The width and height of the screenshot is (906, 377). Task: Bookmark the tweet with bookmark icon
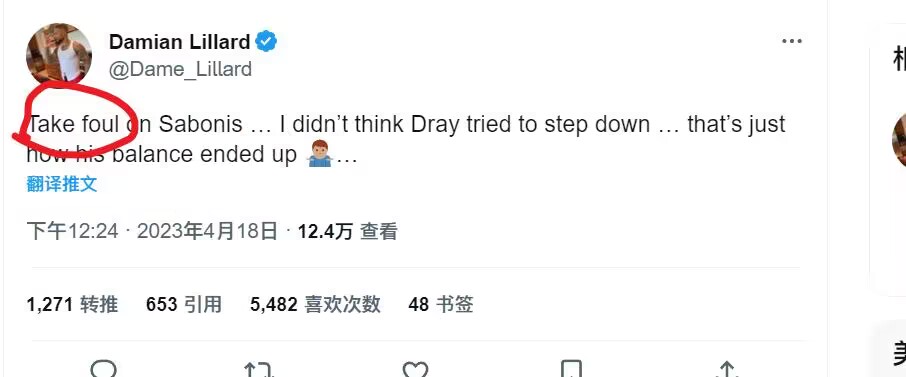point(571,369)
